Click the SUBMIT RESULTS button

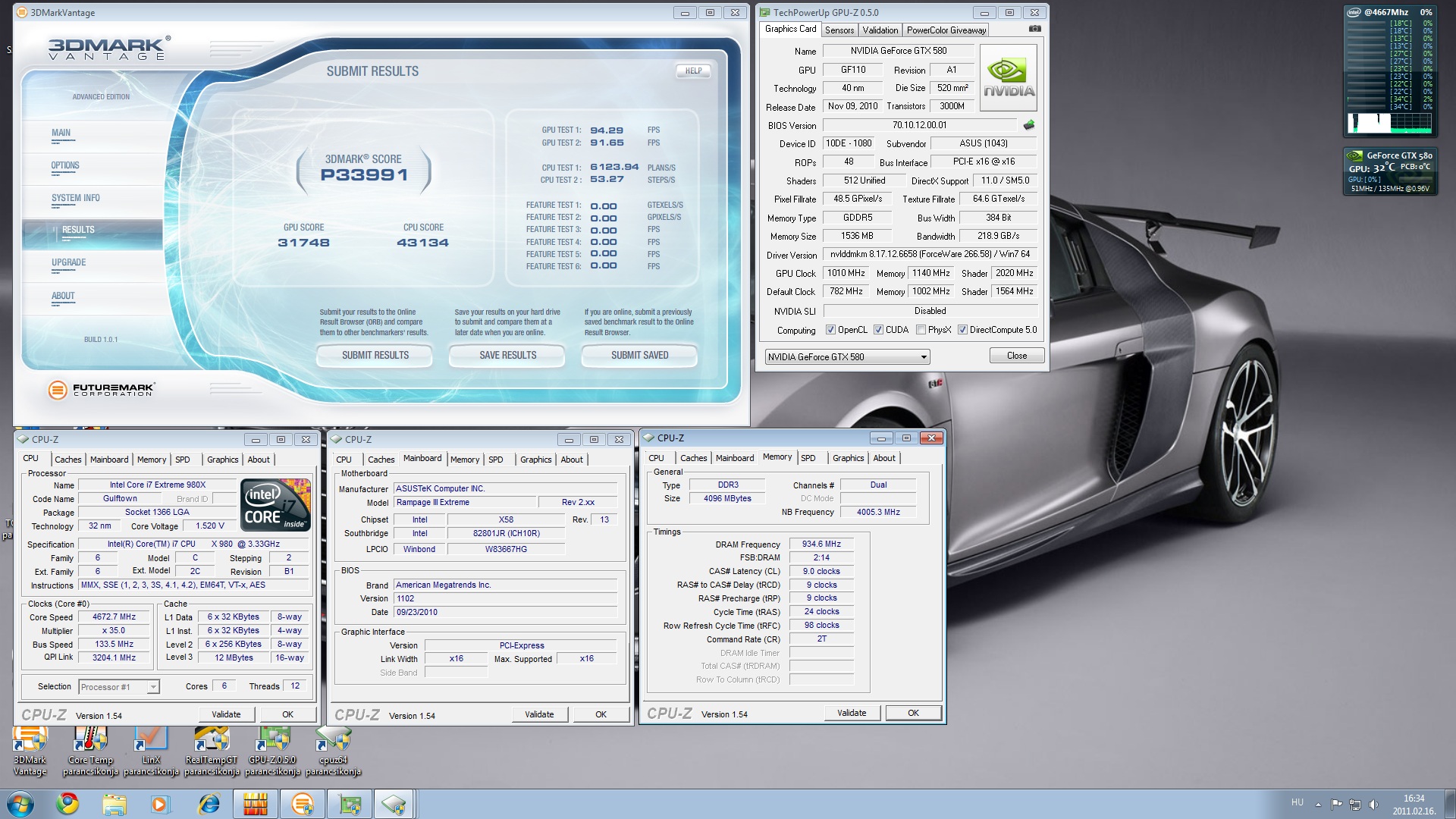tap(375, 355)
